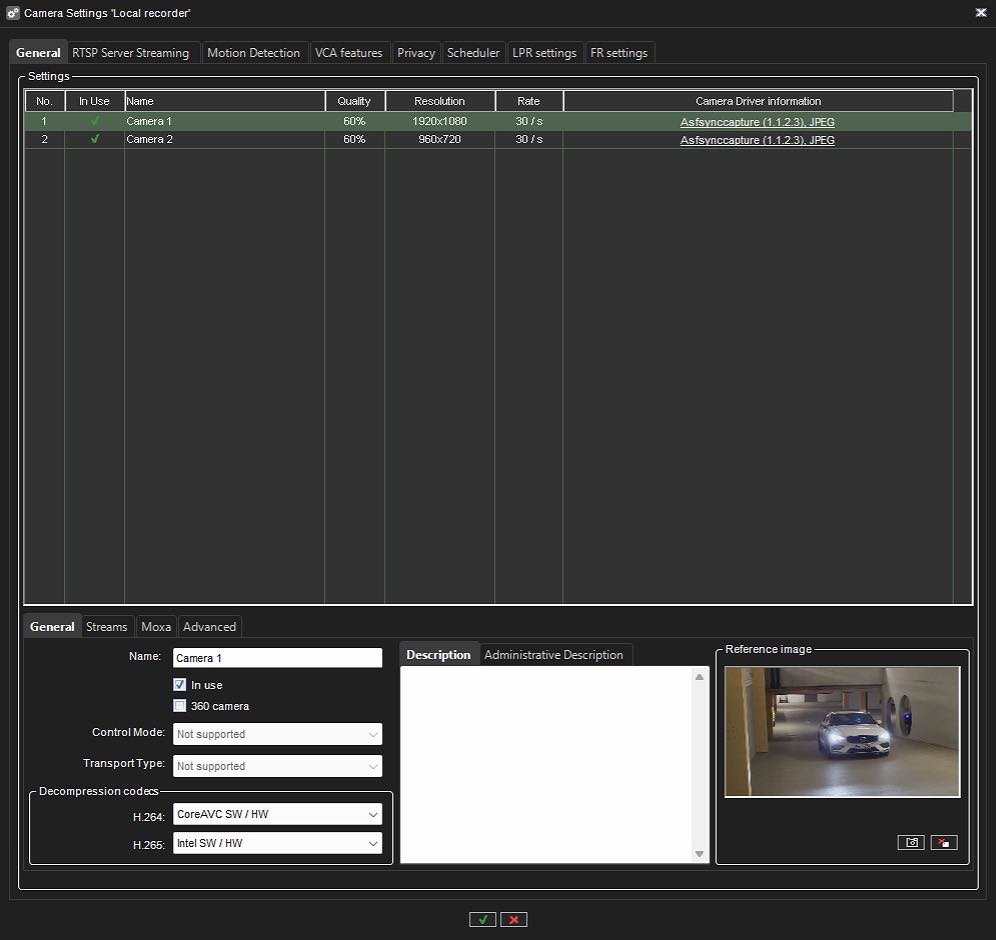The image size is (996, 940).
Task: Click the camera Name input field
Action: tap(277, 658)
